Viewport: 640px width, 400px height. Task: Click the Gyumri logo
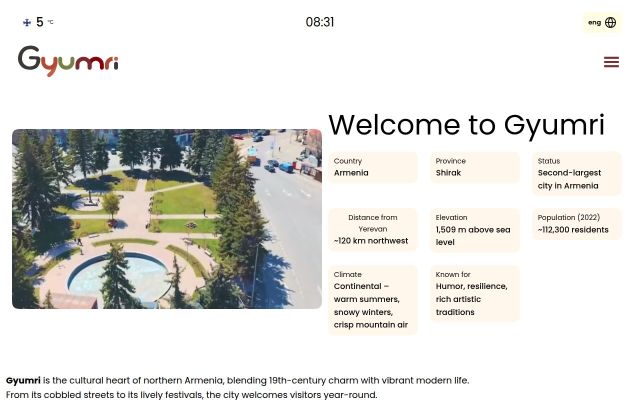68,61
